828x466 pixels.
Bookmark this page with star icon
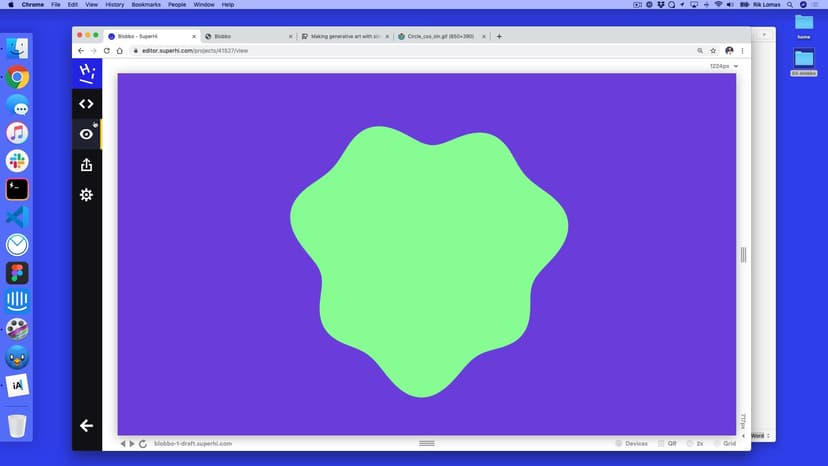713,50
